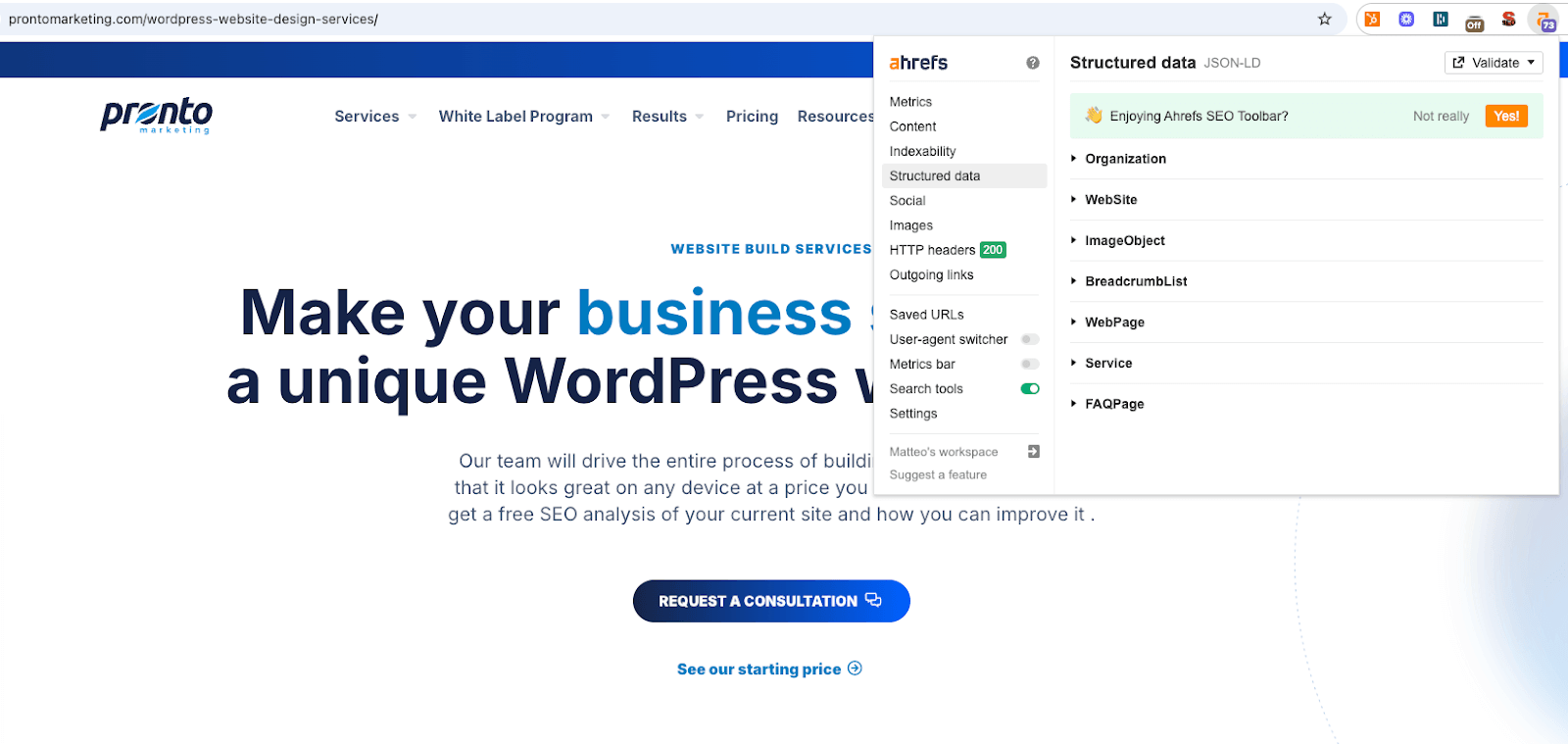Open the Pricing navigation link

[752, 117]
